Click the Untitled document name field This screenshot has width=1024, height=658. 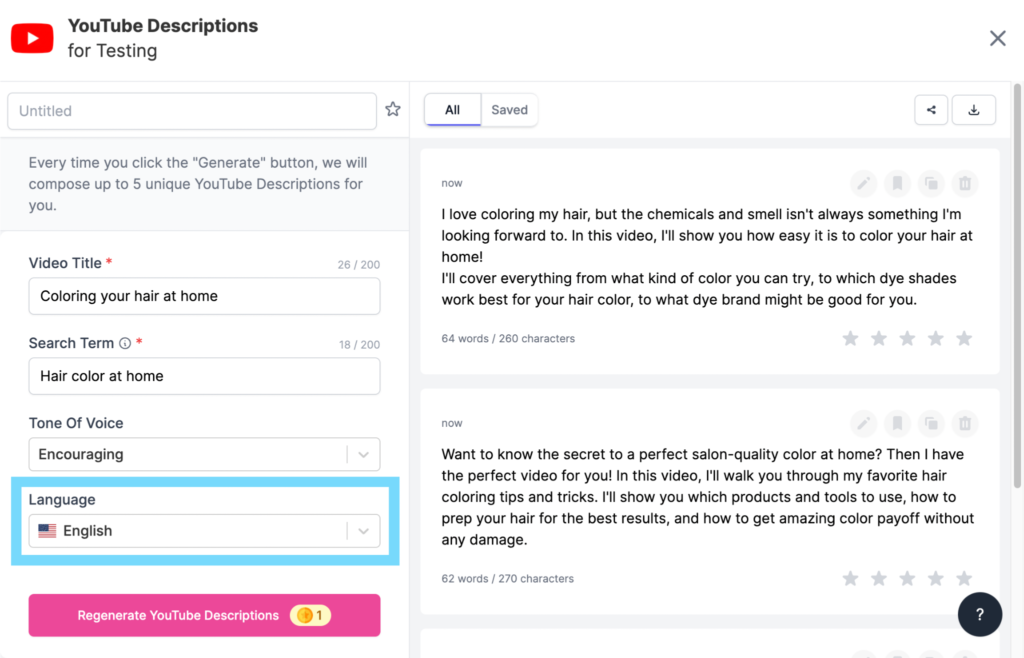[190, 109]
